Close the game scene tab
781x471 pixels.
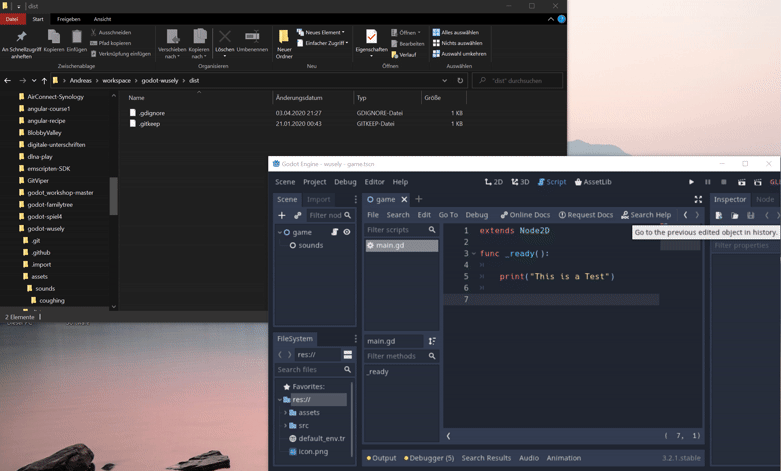pos(404,199)
